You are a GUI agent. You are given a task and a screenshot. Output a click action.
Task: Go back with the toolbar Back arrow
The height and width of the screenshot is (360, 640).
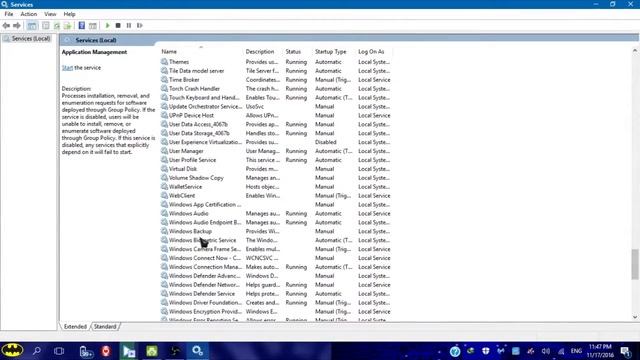point(6,25)
